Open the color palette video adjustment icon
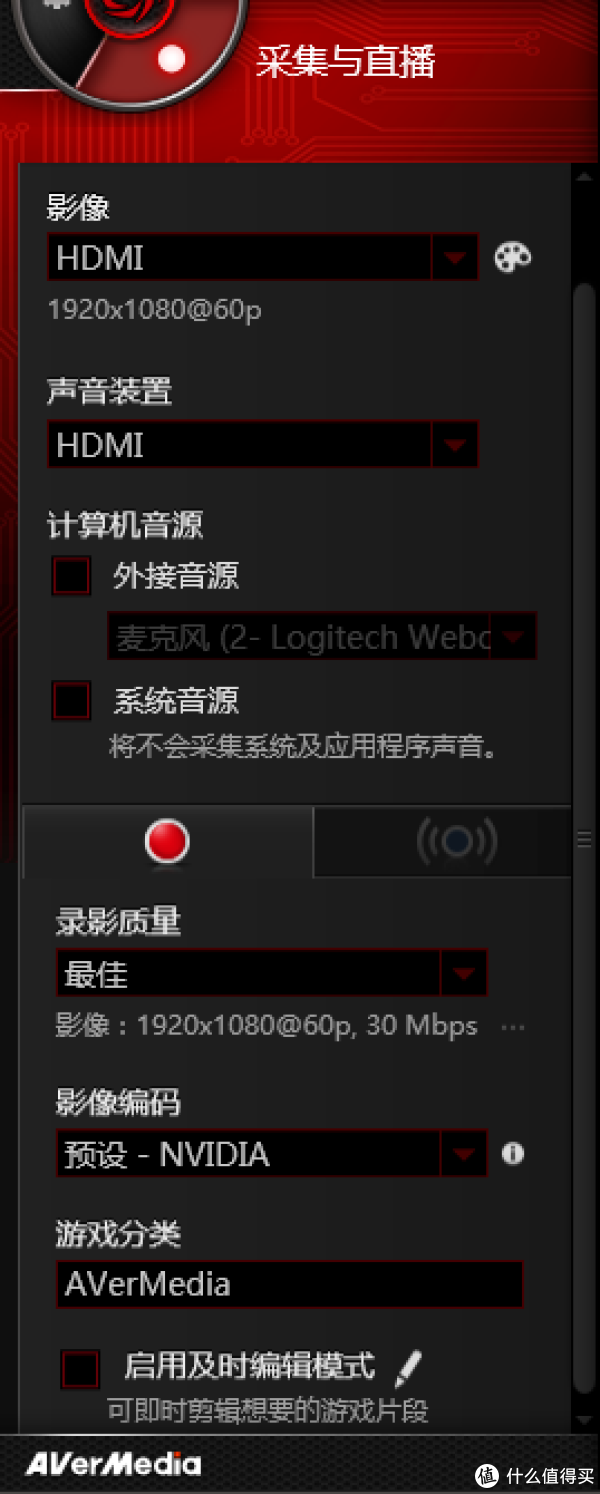600x1494 pixels. pyautogui.click(x=513, y=258)
